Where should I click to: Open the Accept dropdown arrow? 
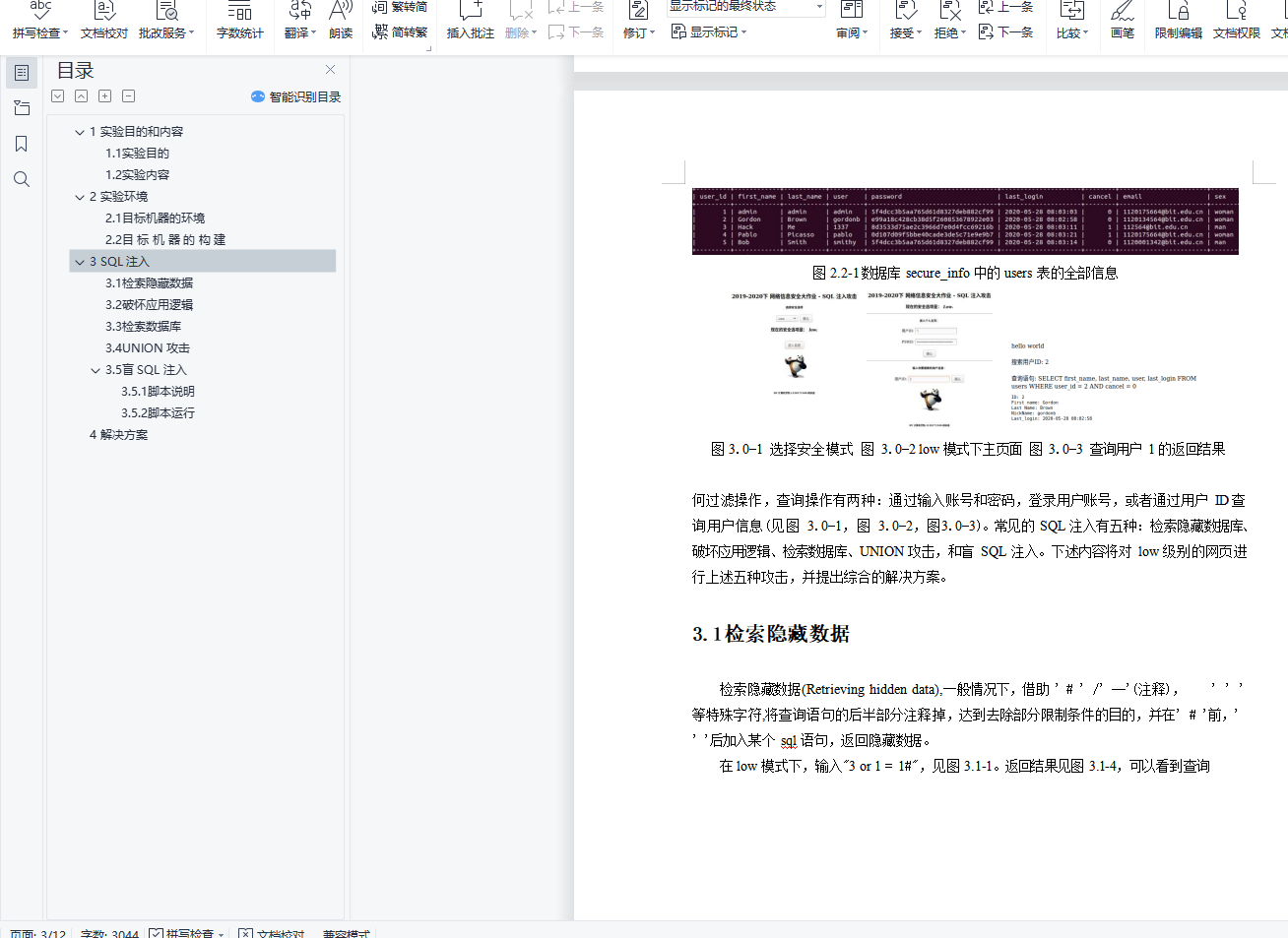coord(920,32)
